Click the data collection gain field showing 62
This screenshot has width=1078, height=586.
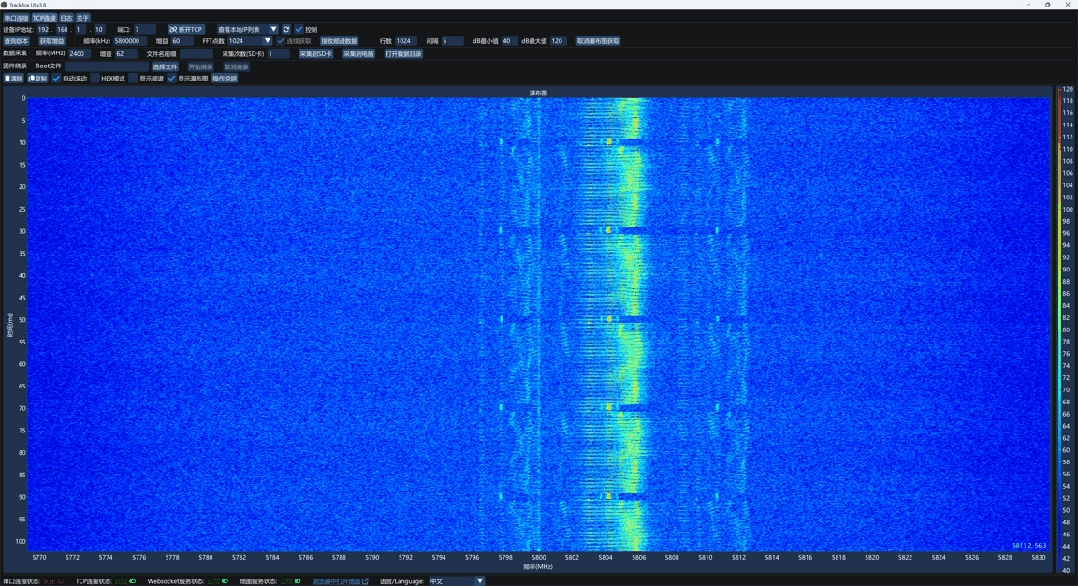point(125,54)
